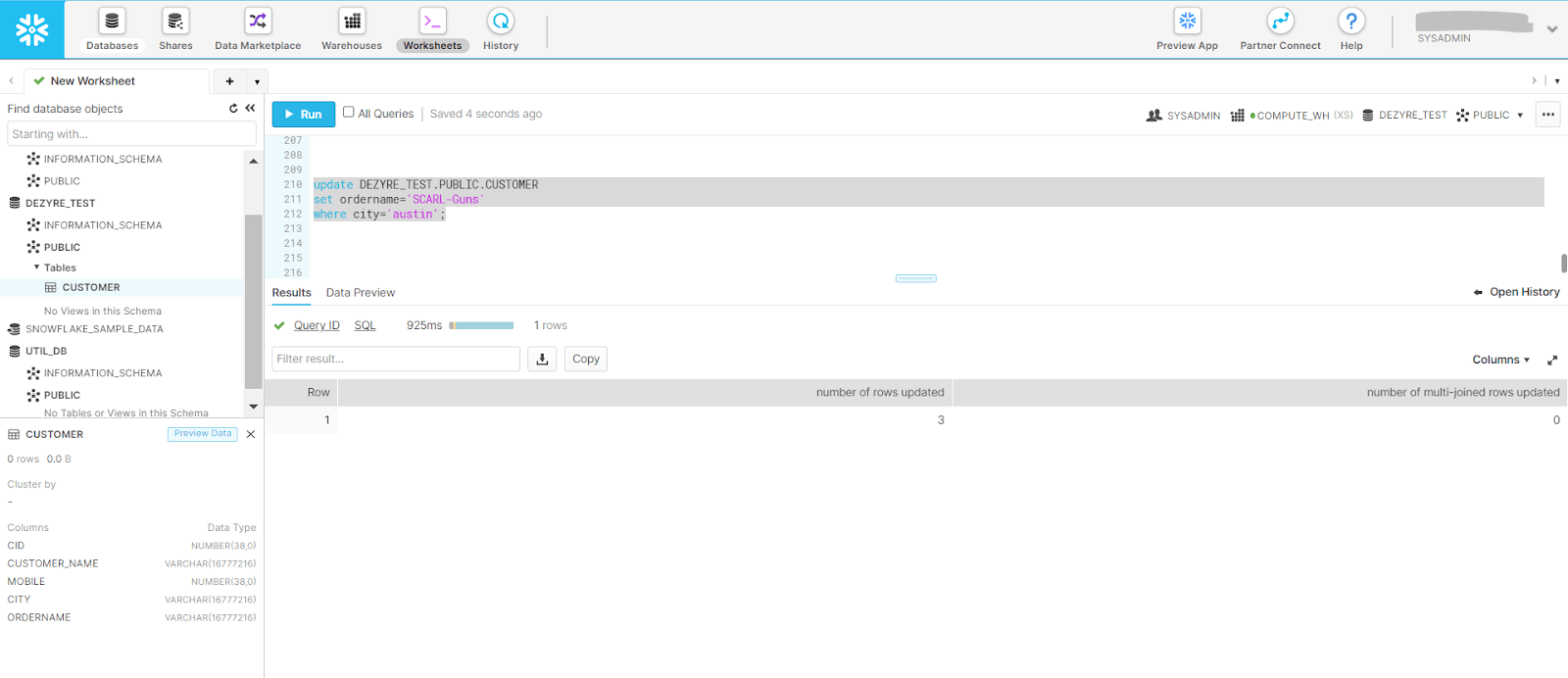The image size is (1568, 678).
Task: Open the SQL link
Action: click(365, 325)
